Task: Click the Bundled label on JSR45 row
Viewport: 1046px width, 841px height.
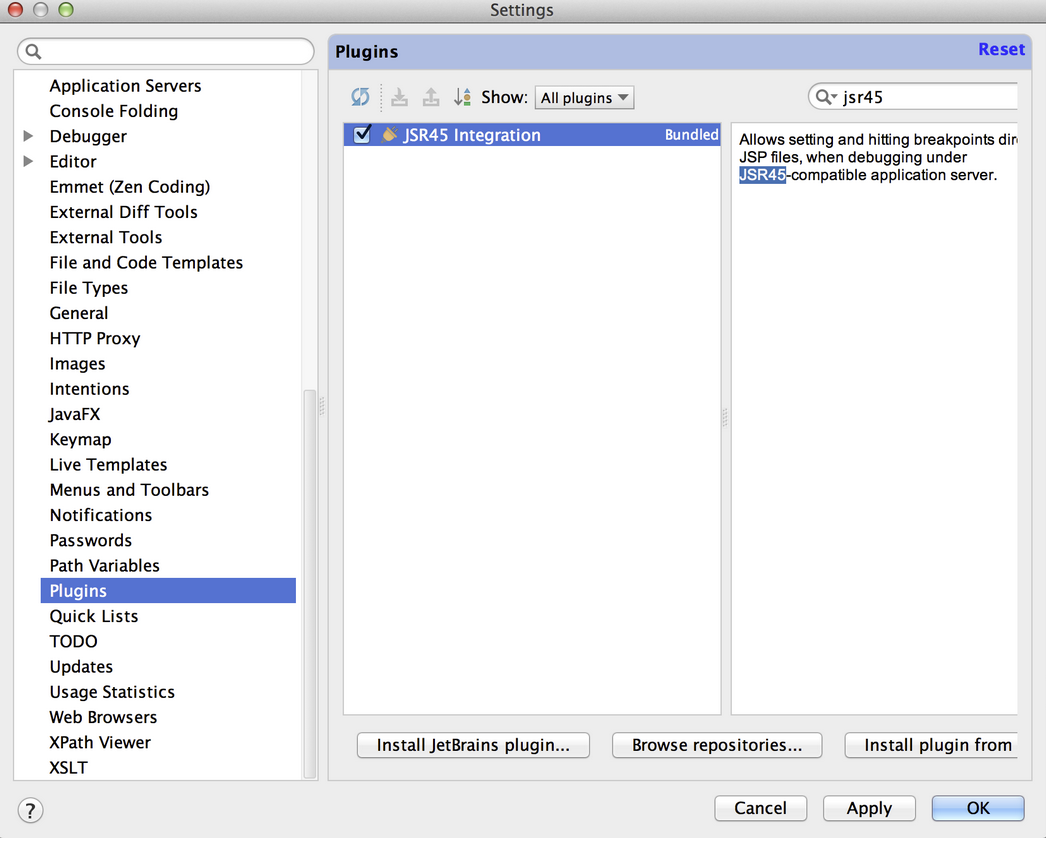Action: 692,135
